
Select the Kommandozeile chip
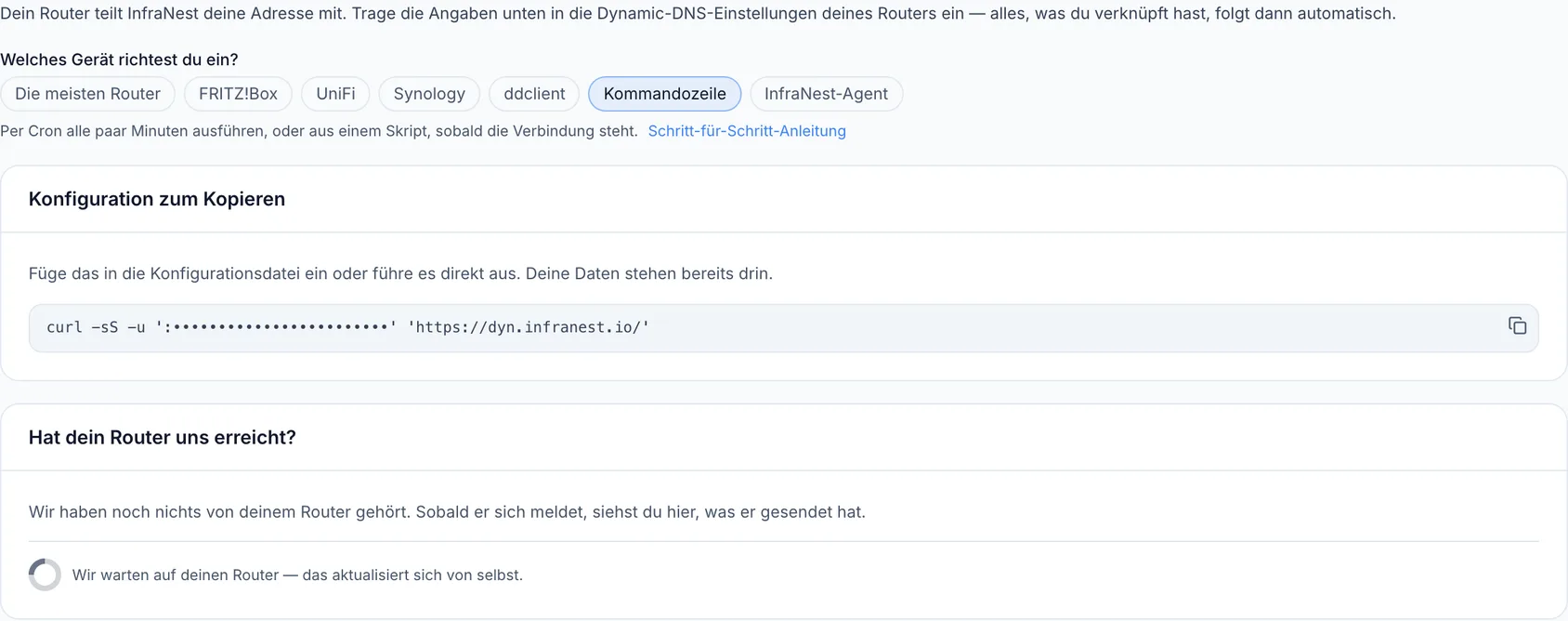(664, 94)
